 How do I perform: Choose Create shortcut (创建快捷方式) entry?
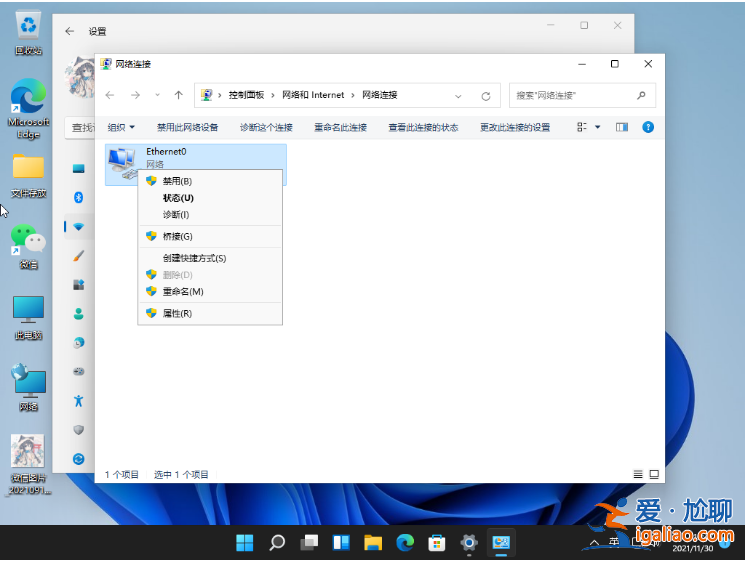click(x=210, y=258)
